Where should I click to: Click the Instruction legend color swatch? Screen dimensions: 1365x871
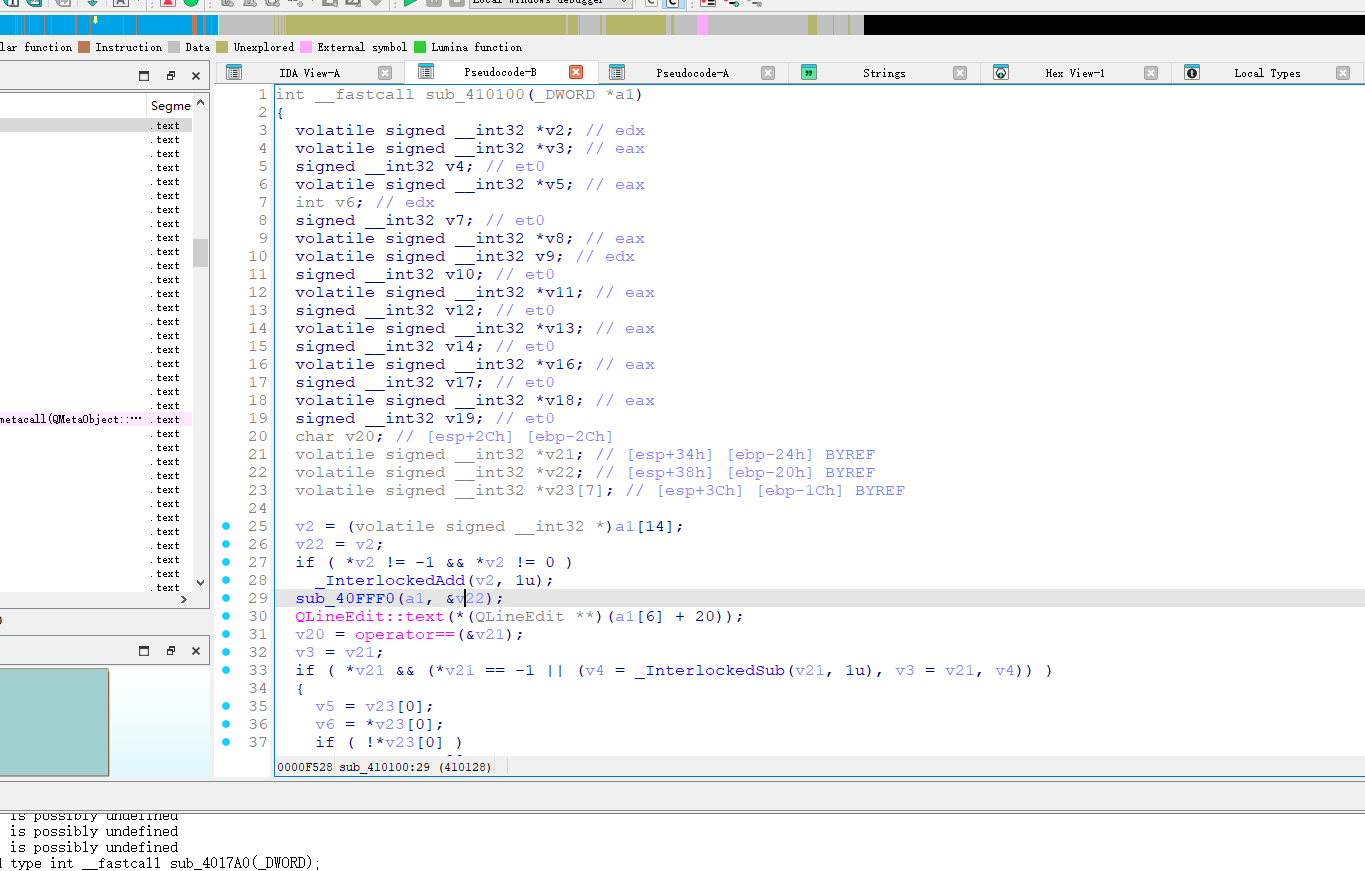(x=84, y=47)
